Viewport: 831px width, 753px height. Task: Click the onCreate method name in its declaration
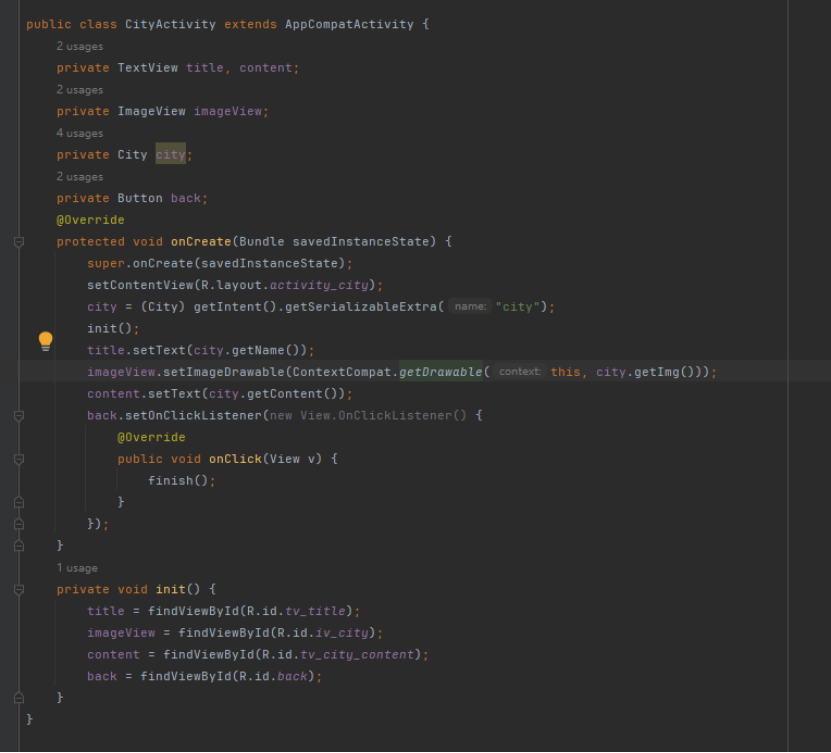click(x=201, y=242)
